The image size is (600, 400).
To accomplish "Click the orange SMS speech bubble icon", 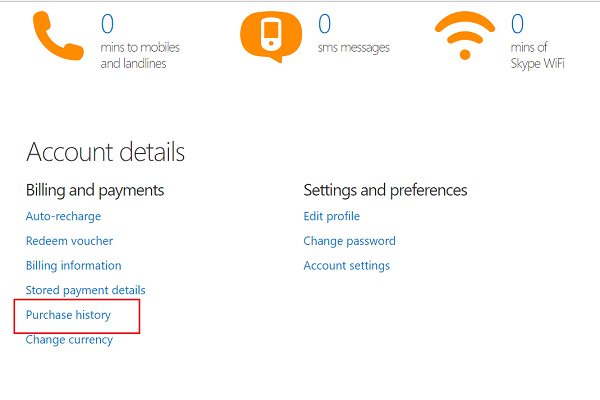I will pos(271,36).
